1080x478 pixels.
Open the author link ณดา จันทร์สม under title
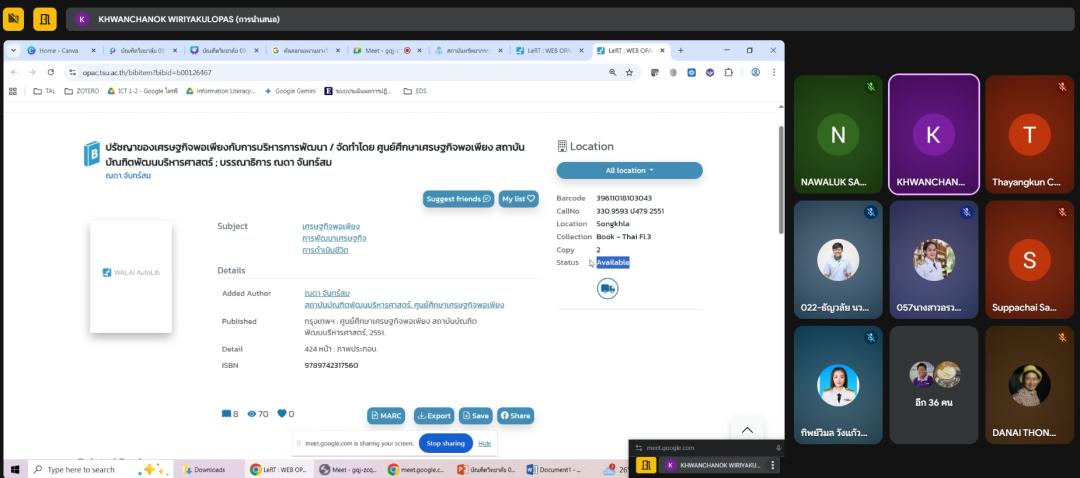click(x=128, y=176)
